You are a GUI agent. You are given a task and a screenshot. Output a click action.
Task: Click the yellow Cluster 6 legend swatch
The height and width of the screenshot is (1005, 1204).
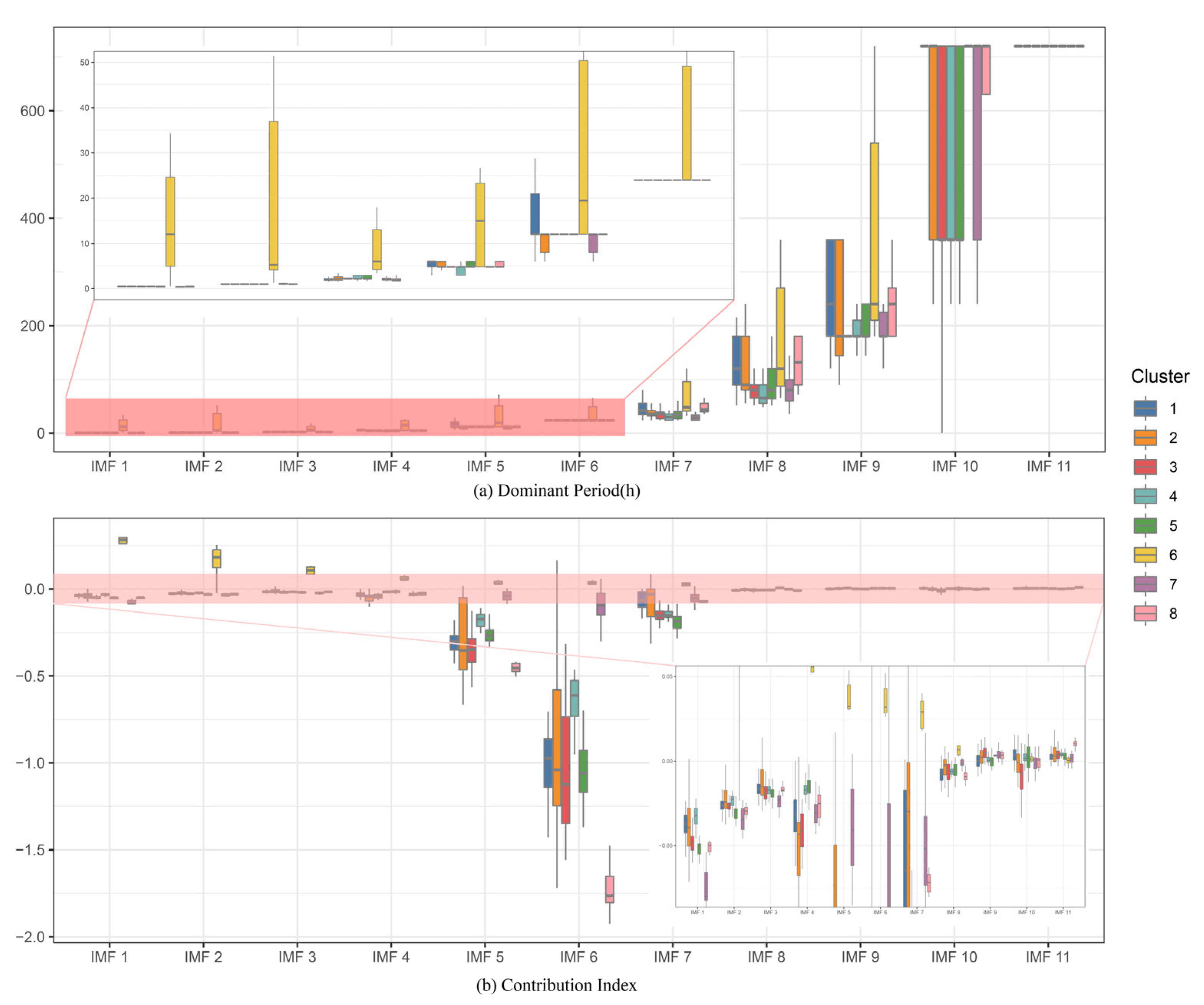click(1145, 554)
